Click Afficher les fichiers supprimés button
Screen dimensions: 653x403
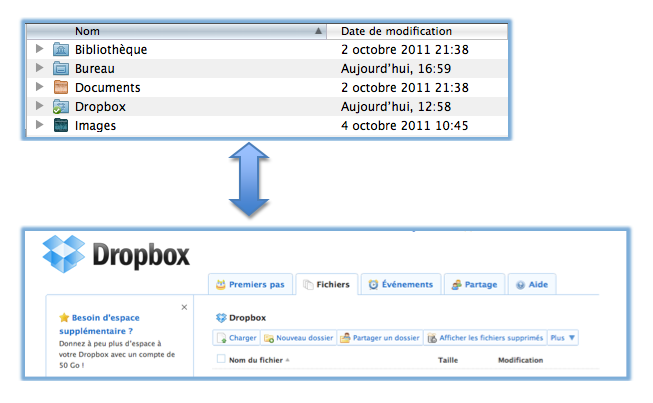pos(485,338)
